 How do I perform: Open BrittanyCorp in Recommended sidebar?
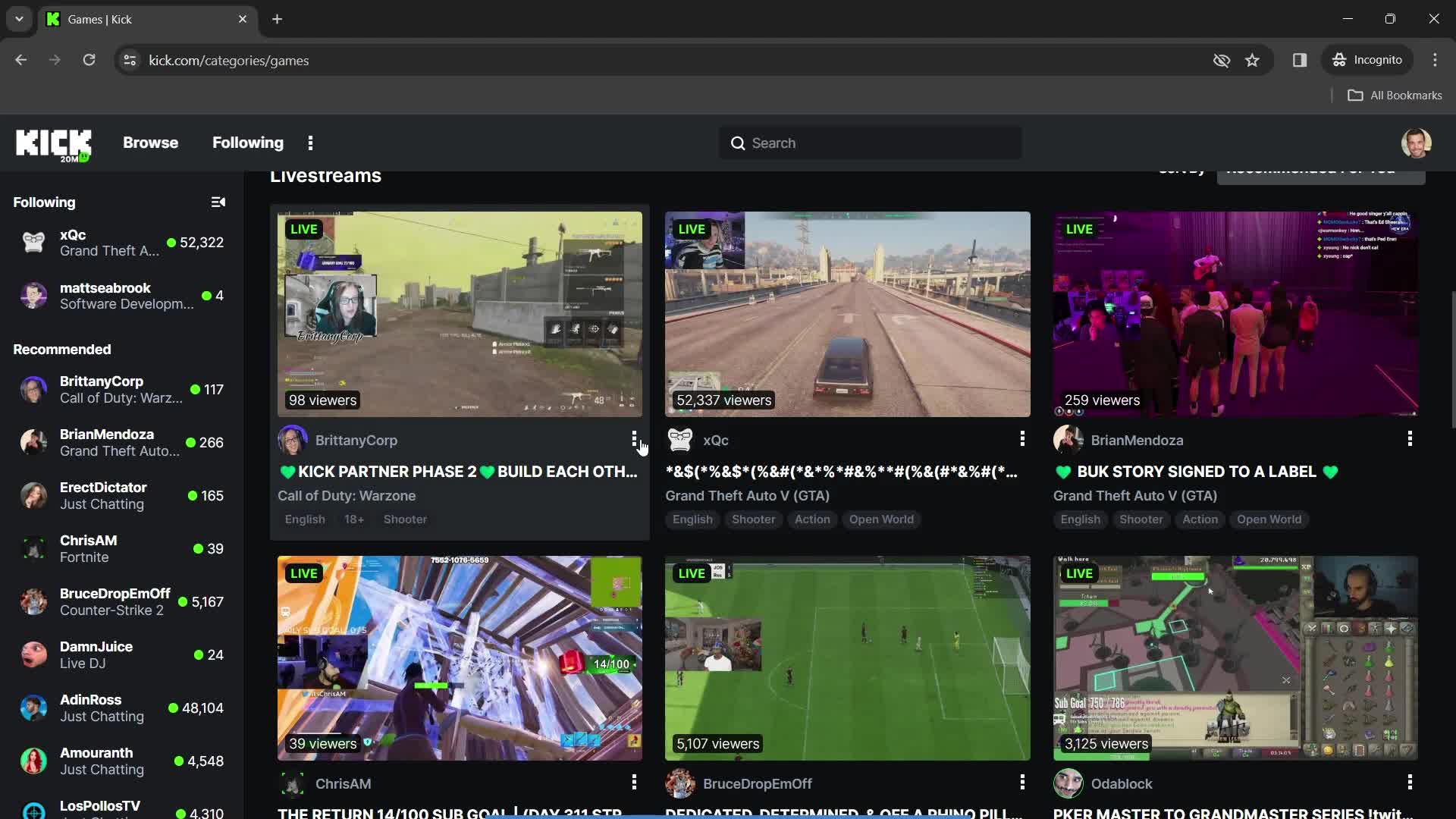[121, 390]
